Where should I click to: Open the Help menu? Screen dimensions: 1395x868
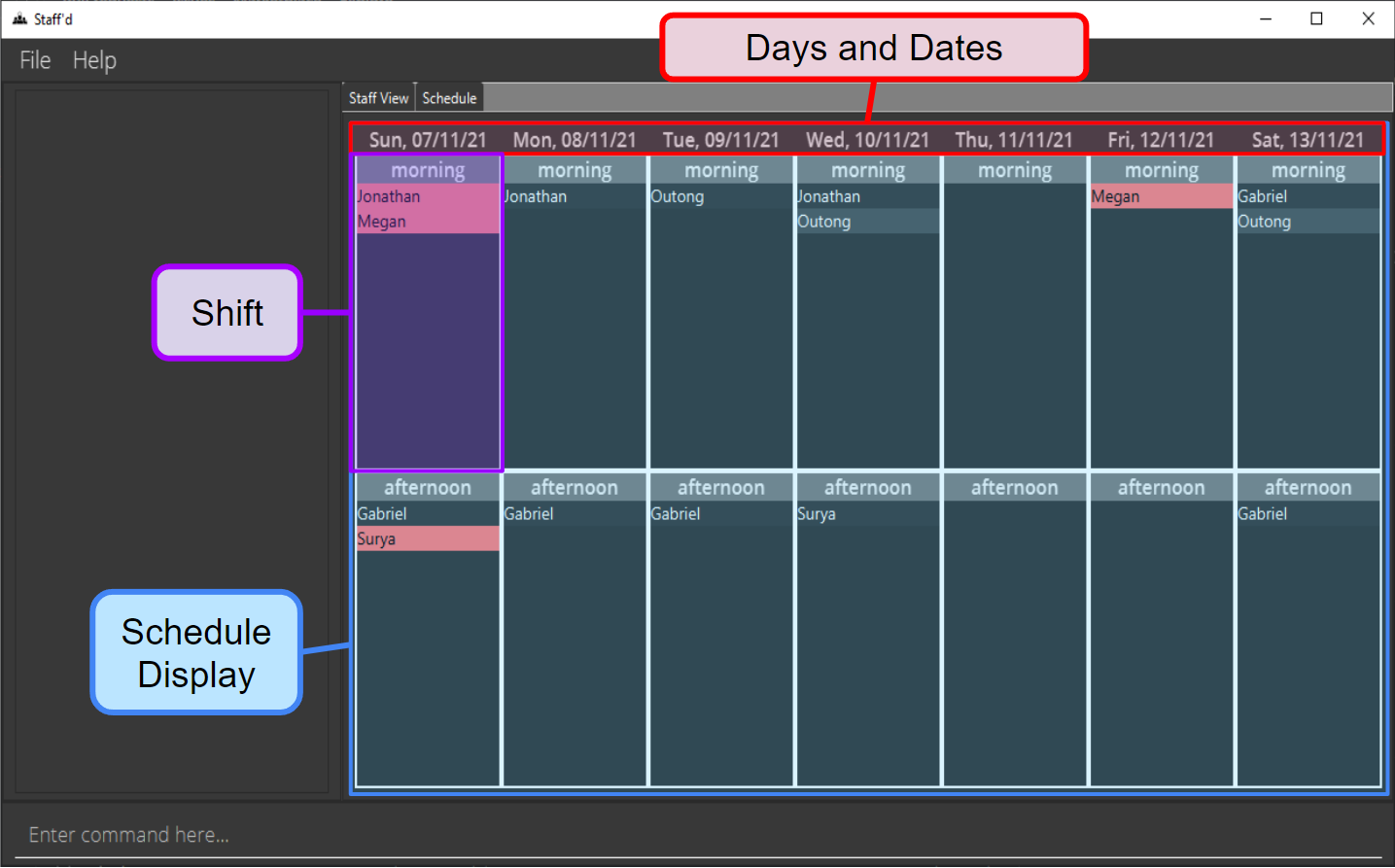94,60
